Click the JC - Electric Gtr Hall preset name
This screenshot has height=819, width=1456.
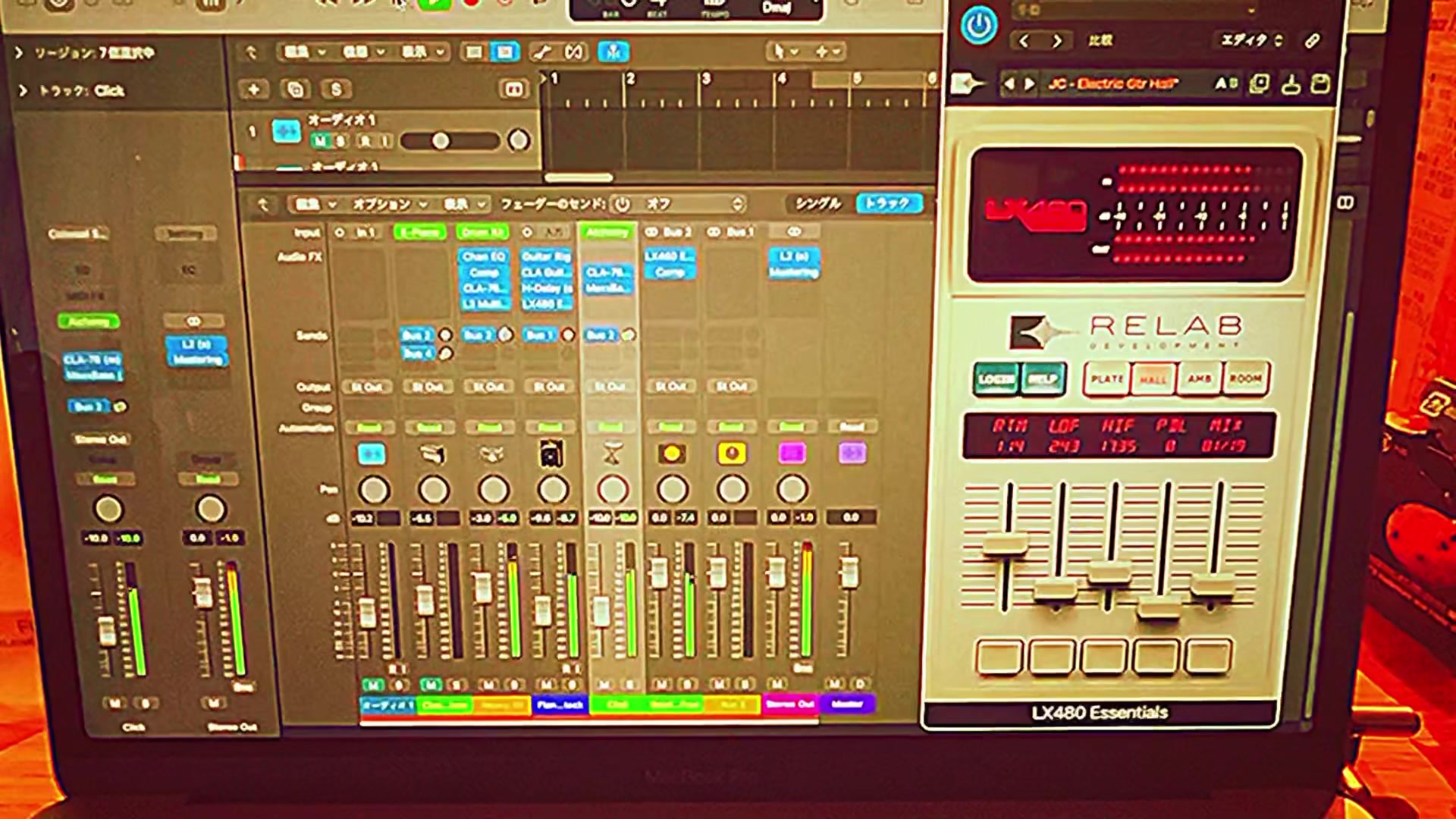[x=1113, y=83]
